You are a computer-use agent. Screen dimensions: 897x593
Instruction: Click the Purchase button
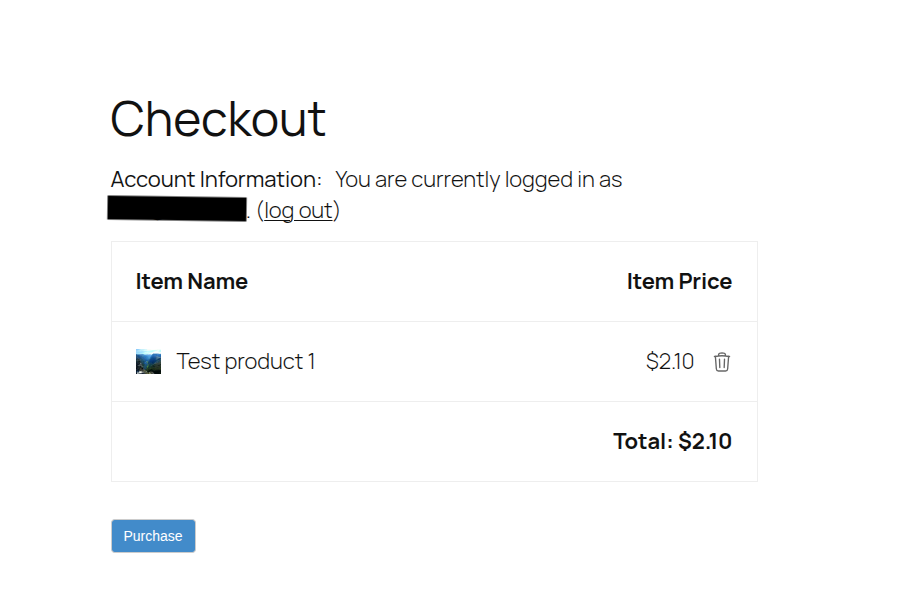point(152,536)
